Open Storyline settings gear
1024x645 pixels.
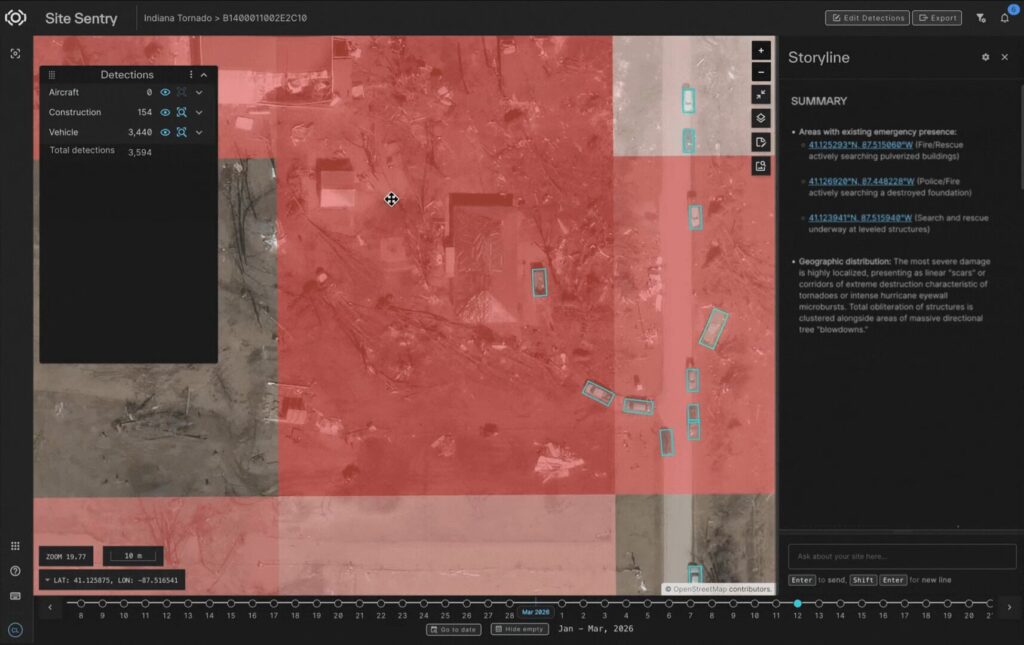pos(985,58)
